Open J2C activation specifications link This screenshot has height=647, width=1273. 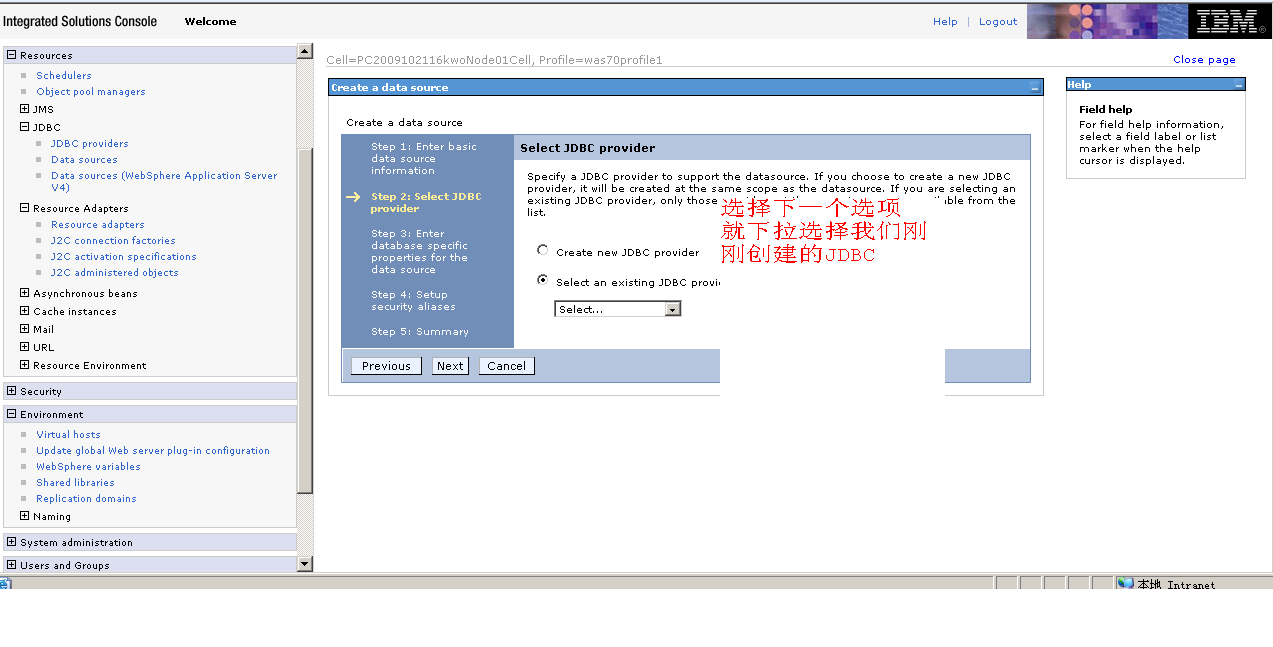(124, 257)
